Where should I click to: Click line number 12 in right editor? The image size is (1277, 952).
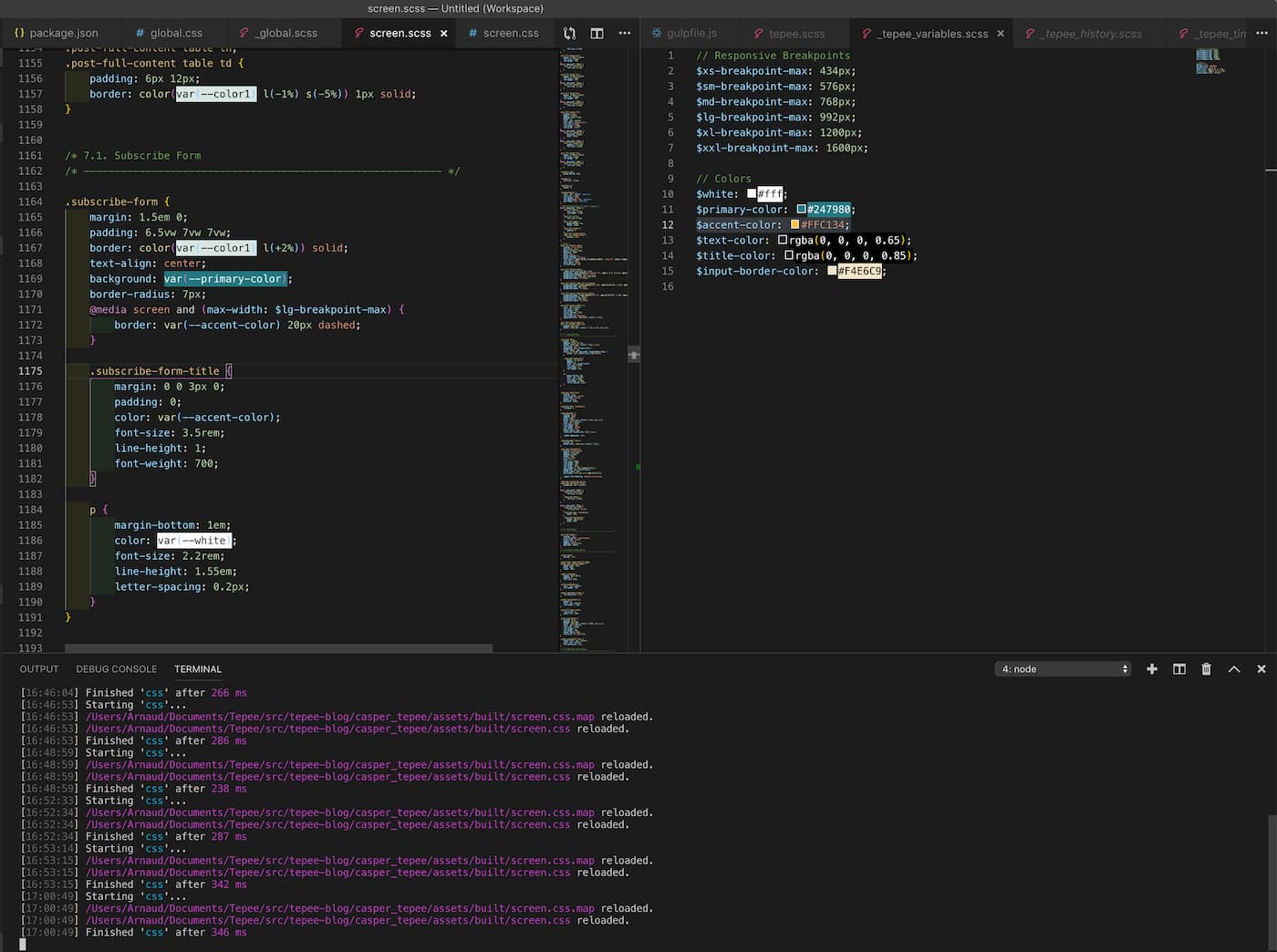(x=668, y=225)
